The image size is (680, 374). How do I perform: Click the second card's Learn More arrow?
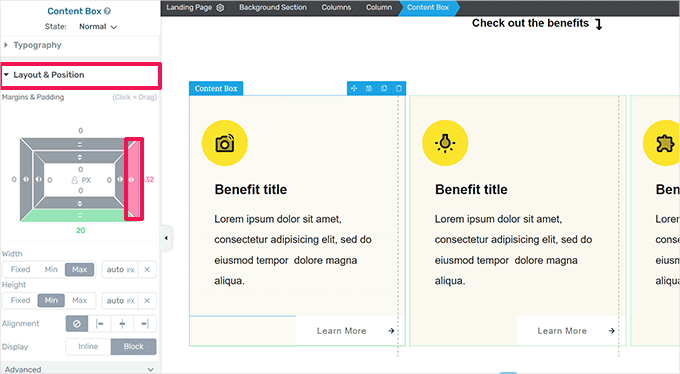click(x=611, y=331)
